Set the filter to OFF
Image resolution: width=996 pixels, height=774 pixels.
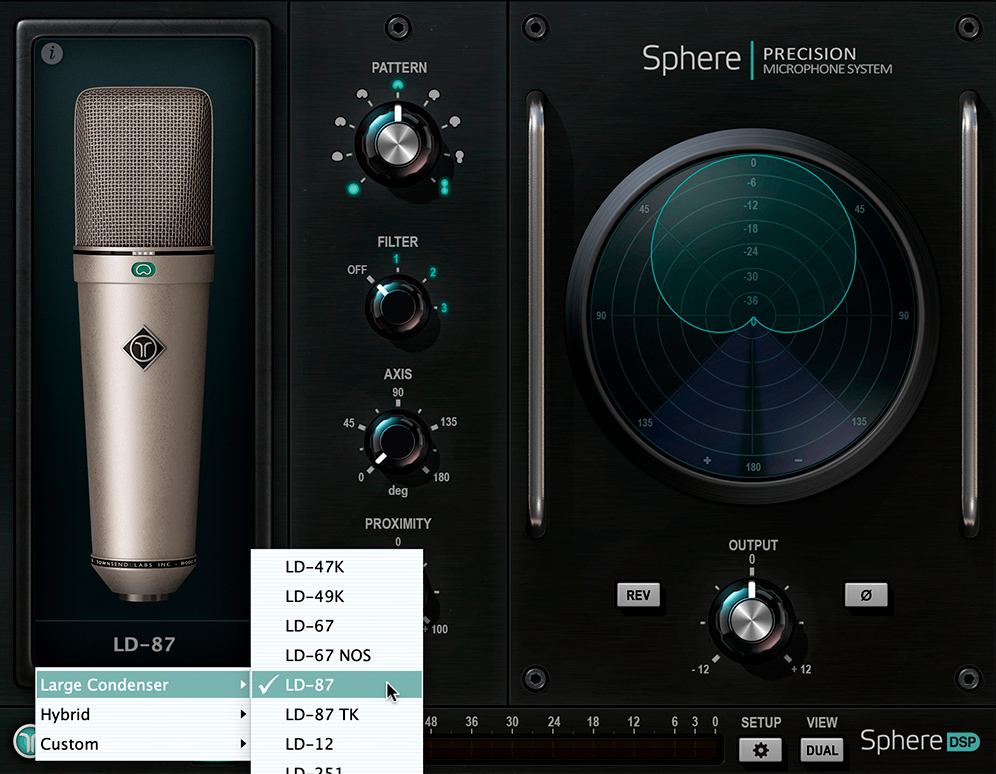coord(357,270)
